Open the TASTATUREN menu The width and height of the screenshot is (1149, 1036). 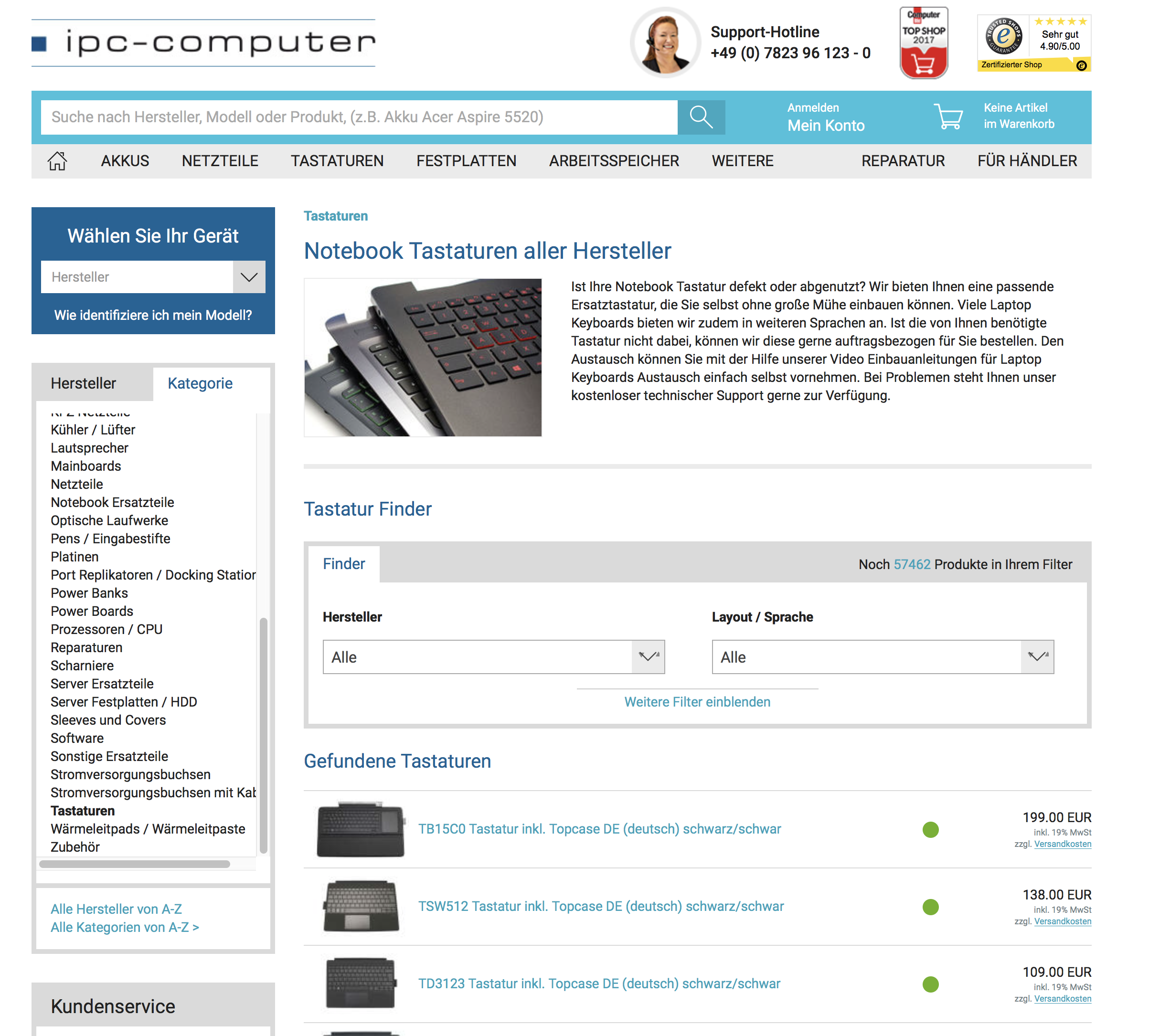[337, 161]
